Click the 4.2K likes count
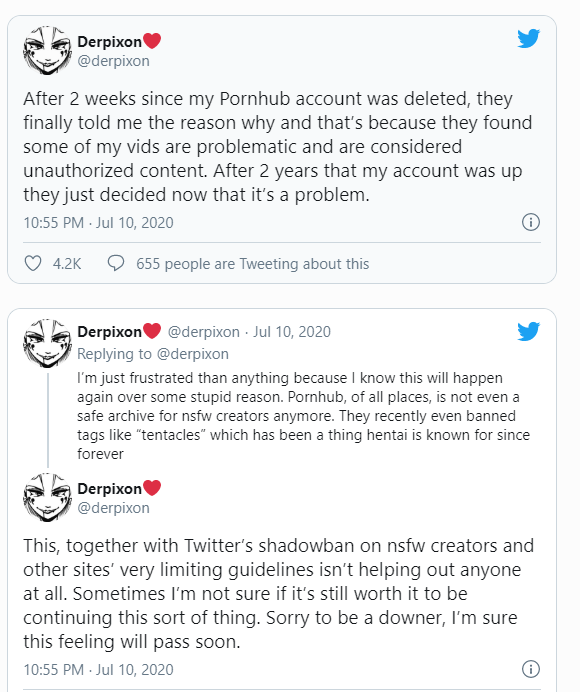 tap(67, 264)
